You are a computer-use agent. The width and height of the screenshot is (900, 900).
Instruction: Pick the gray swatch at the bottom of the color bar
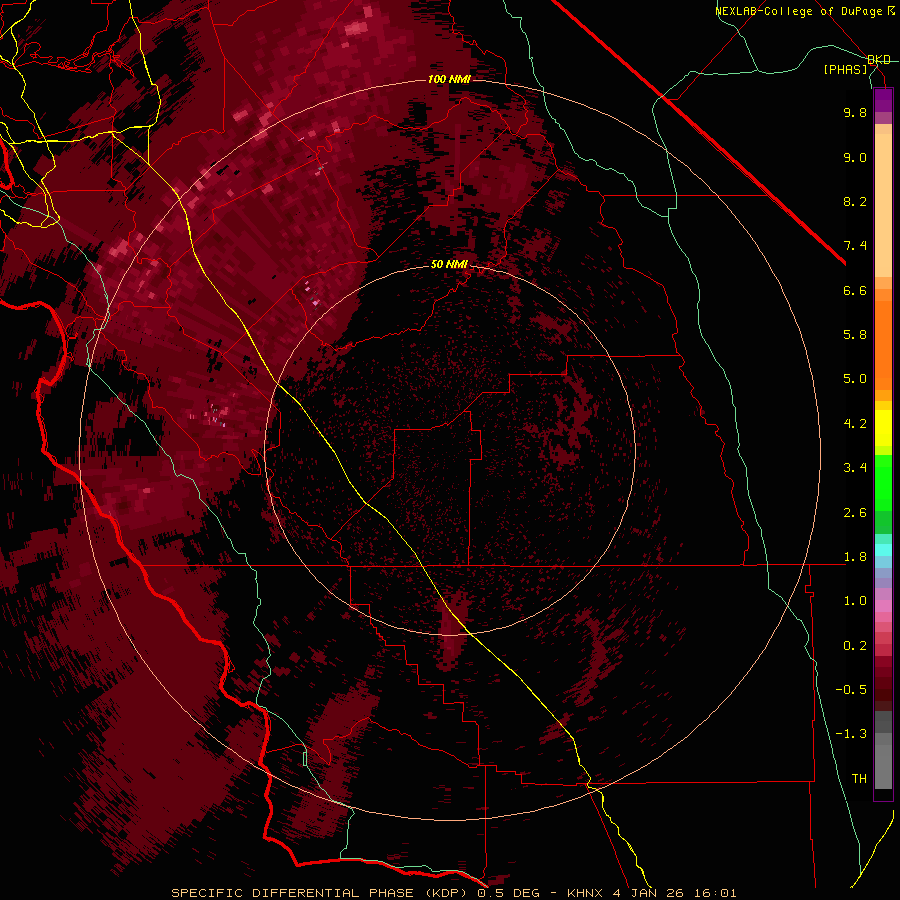pos(883,766)
